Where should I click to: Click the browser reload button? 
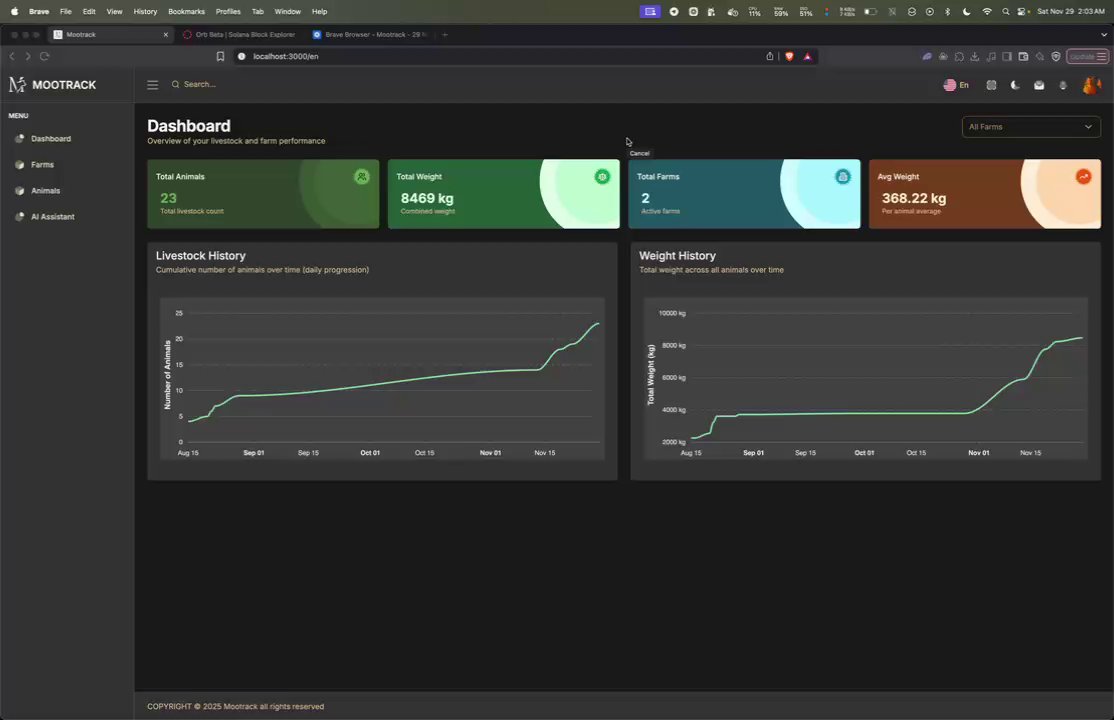(x=45, y=56)
